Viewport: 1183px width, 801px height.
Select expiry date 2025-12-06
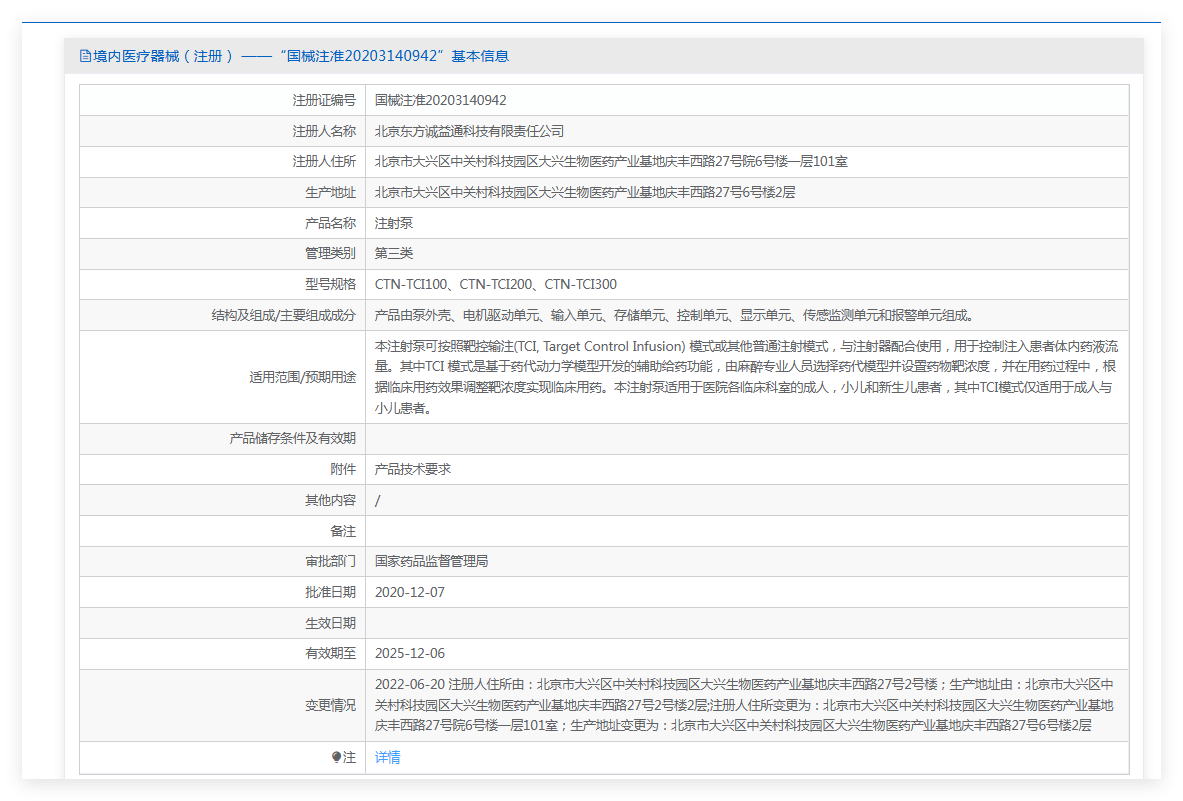tap(410, 654)
